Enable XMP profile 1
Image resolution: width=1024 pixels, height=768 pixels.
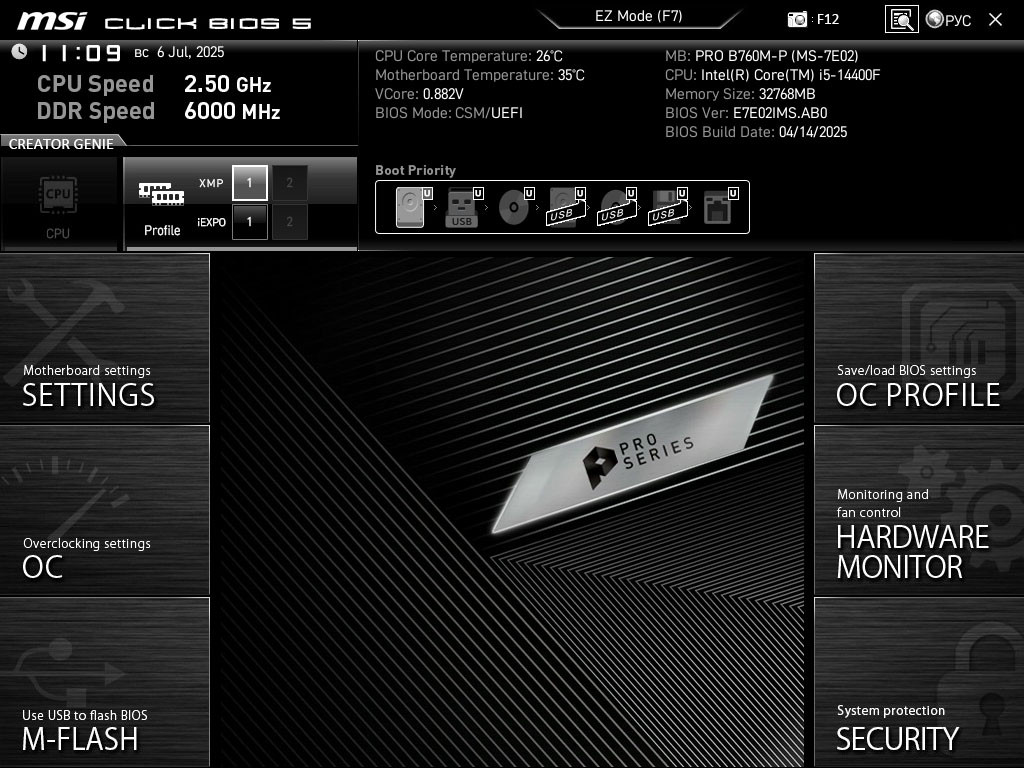pos(249,183)
